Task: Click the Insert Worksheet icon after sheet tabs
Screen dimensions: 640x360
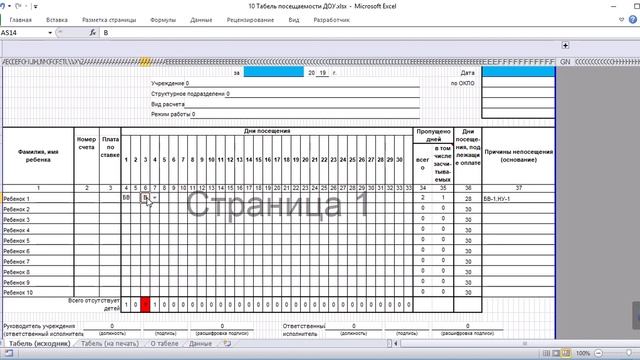Action: pyautogui.click(x=227, y=344)
